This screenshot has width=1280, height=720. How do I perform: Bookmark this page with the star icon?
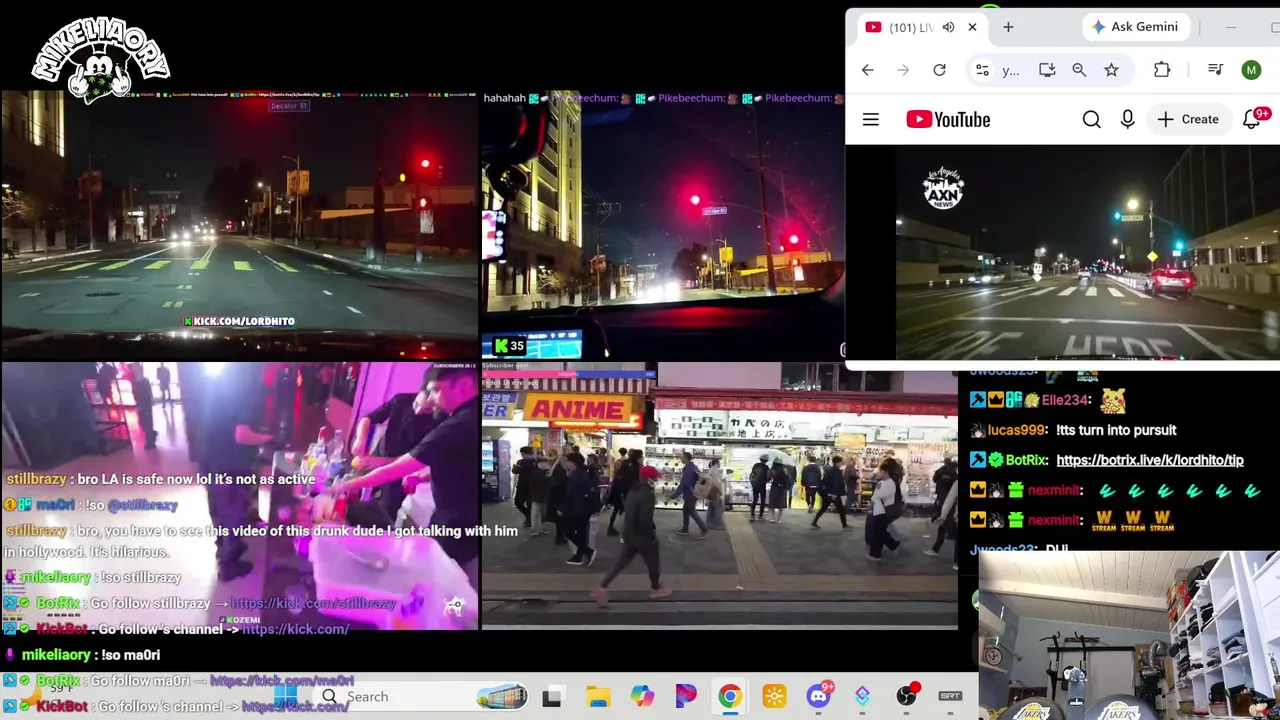click(1111, 70)
